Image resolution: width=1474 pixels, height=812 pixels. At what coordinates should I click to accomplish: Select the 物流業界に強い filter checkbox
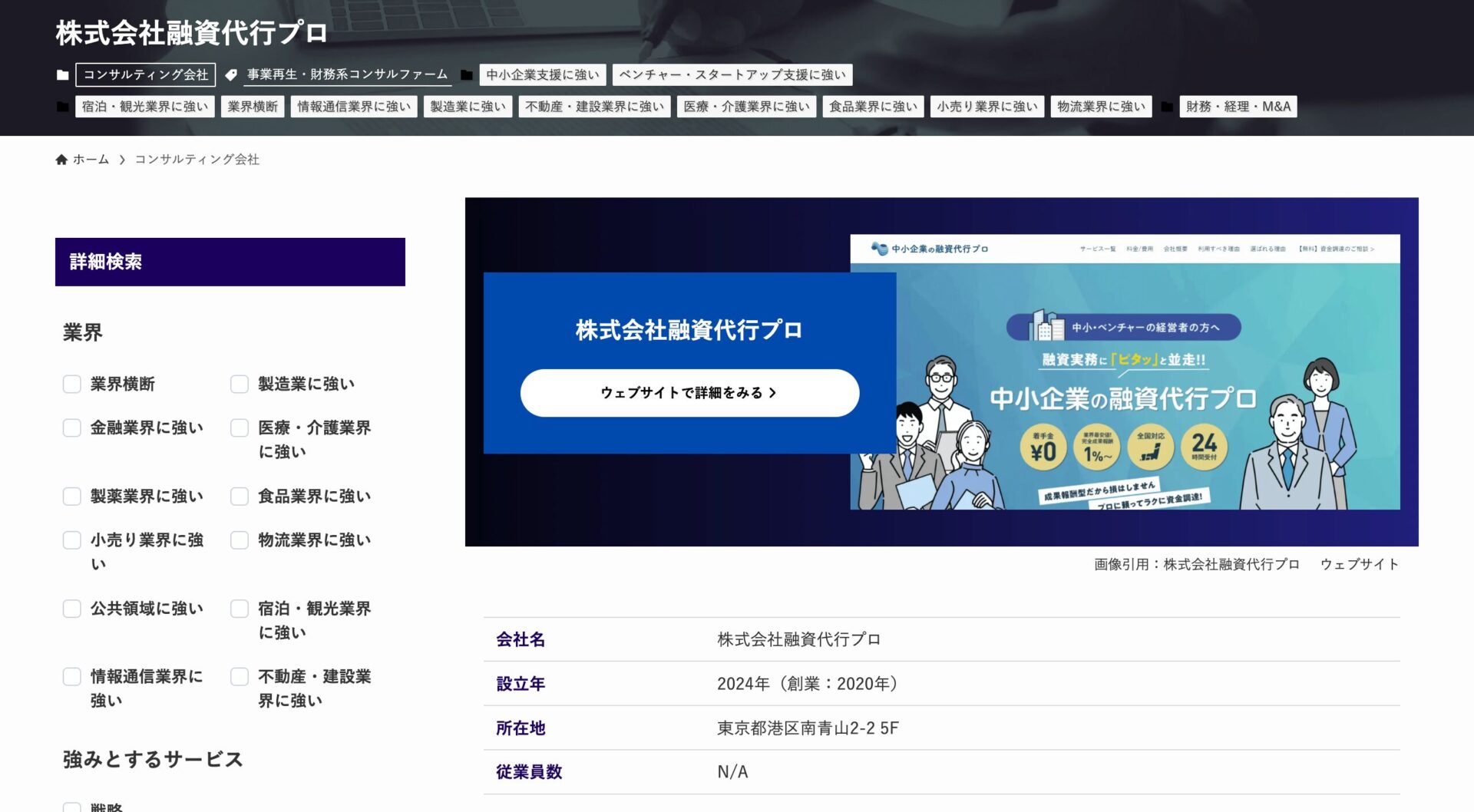point(240,540)
